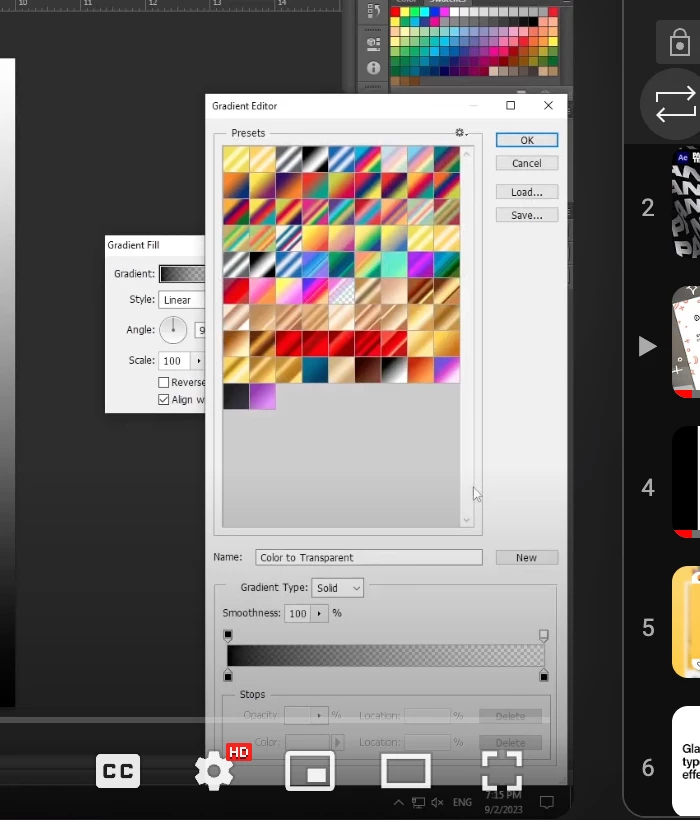Click the gradient preview bar
The image size is (700, 820).
pos(386,655)
